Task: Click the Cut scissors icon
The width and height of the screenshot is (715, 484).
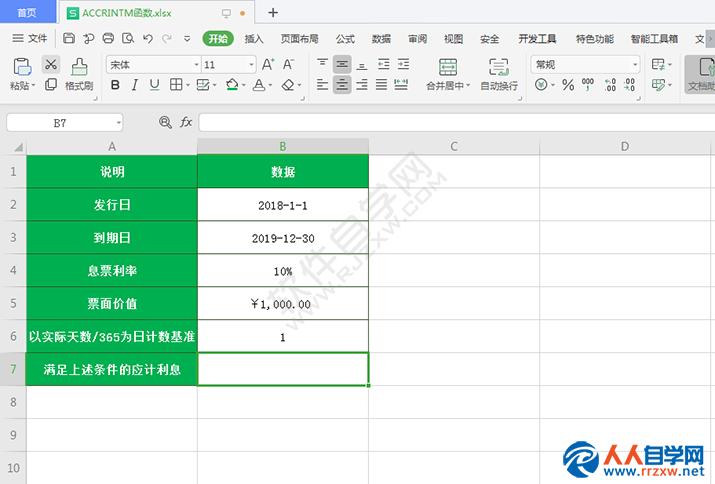Action: [x=51, y=65]
